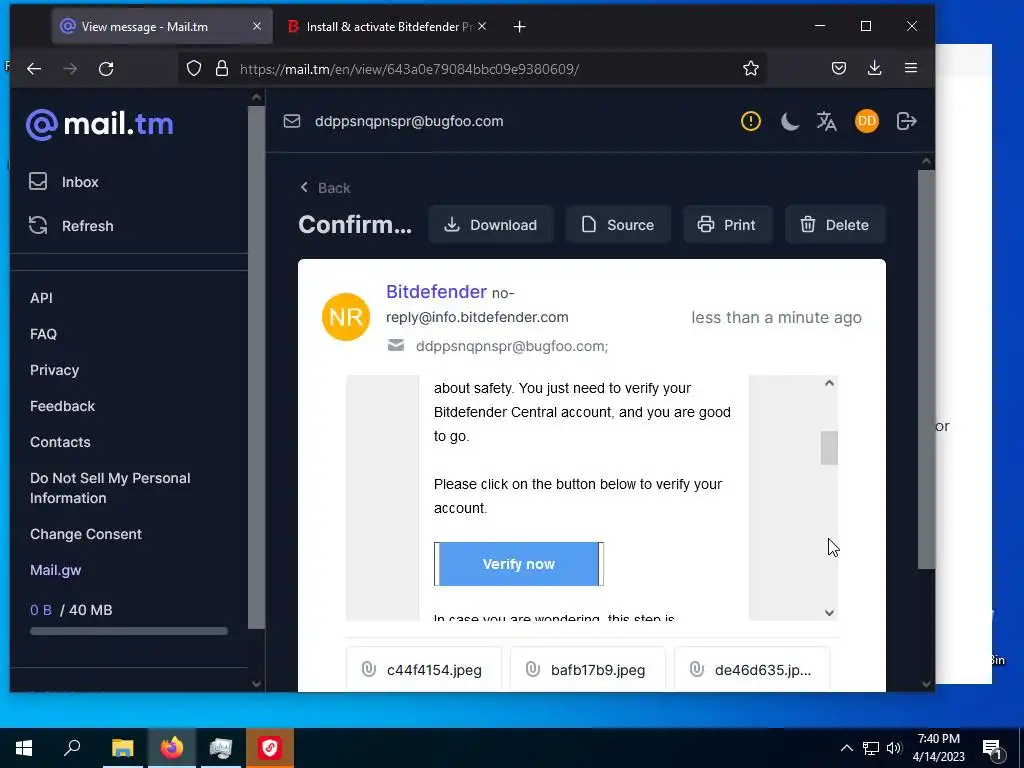Image resolution: width=1024 pixels, height=768 pixels.
Task: Click the Bitdefender sender name
Action: point(436,292)
